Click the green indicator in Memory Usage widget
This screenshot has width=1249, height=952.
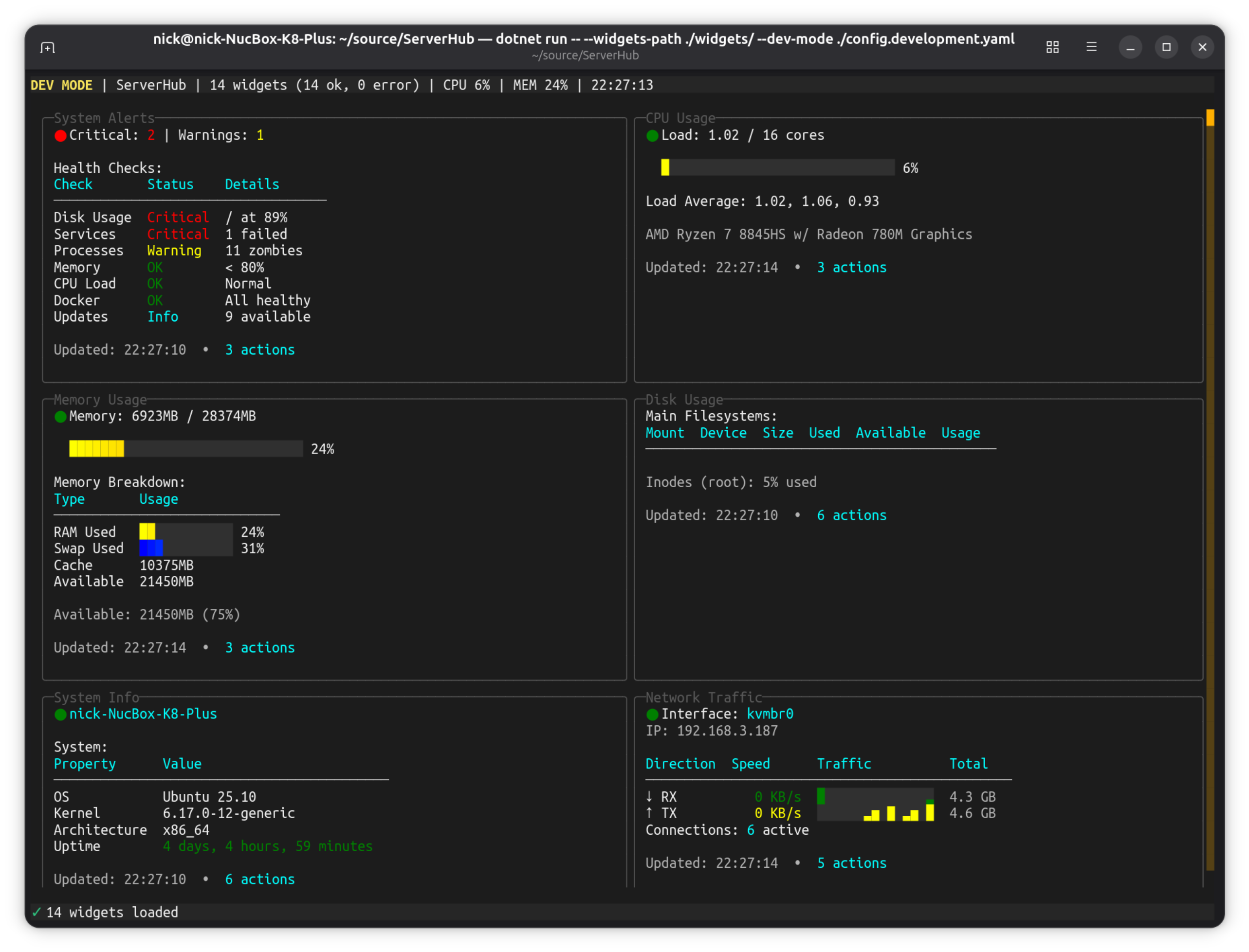point(60,416)
